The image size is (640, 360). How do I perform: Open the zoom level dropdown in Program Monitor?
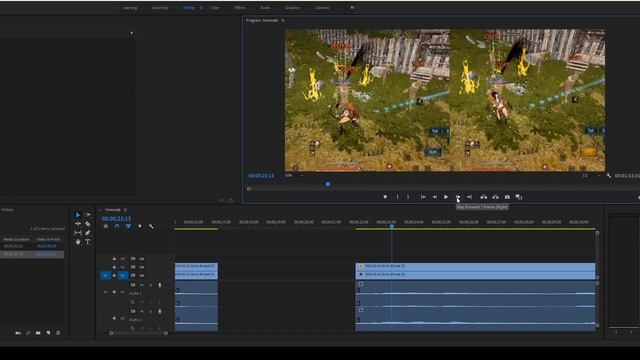(295, 176)
